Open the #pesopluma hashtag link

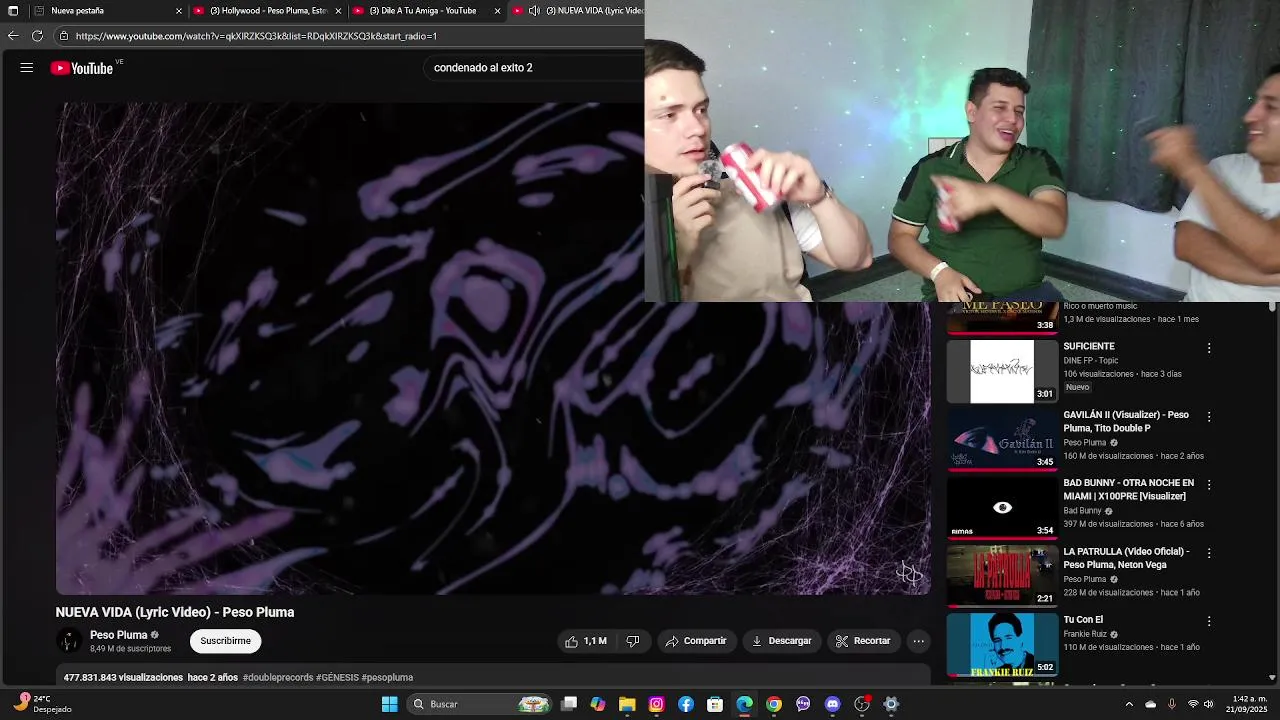click(387, 678)
